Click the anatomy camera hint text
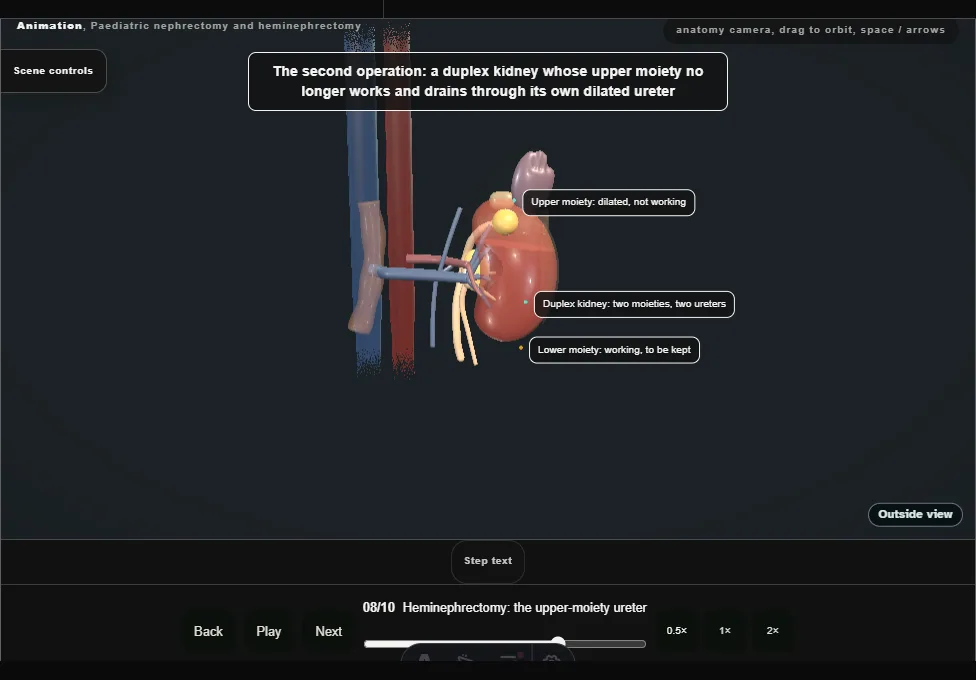This screenshot has height=680, width=976. point(810,30)
